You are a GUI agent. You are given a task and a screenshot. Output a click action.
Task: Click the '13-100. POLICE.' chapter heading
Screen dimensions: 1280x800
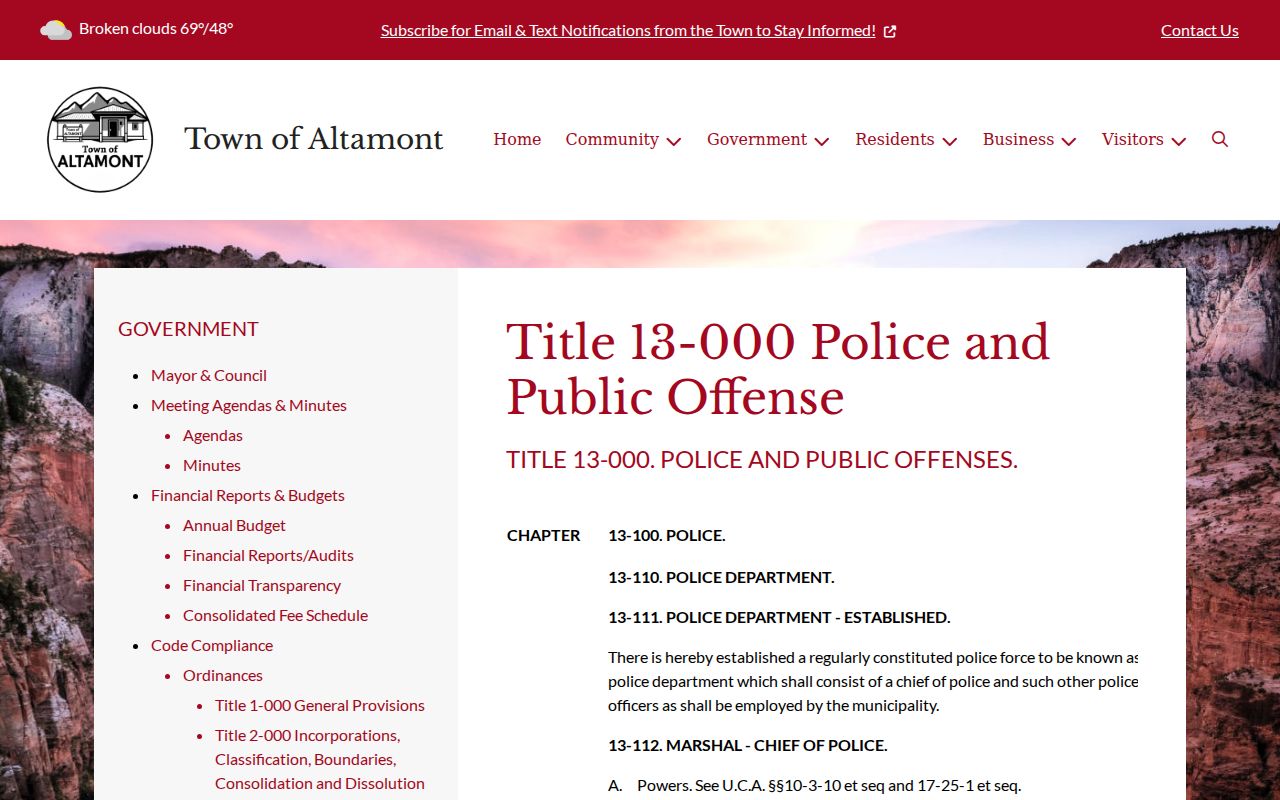click(x=667, y=535)
